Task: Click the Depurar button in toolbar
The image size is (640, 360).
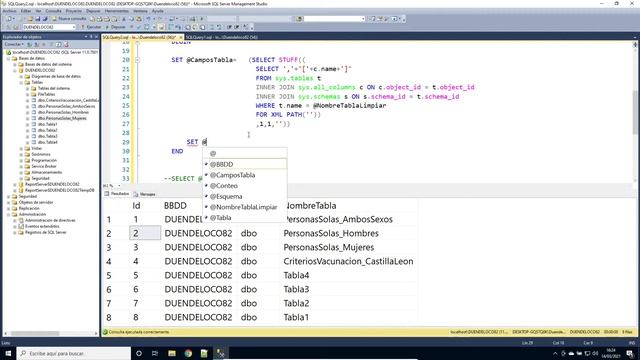Action: tap(116, 27)
